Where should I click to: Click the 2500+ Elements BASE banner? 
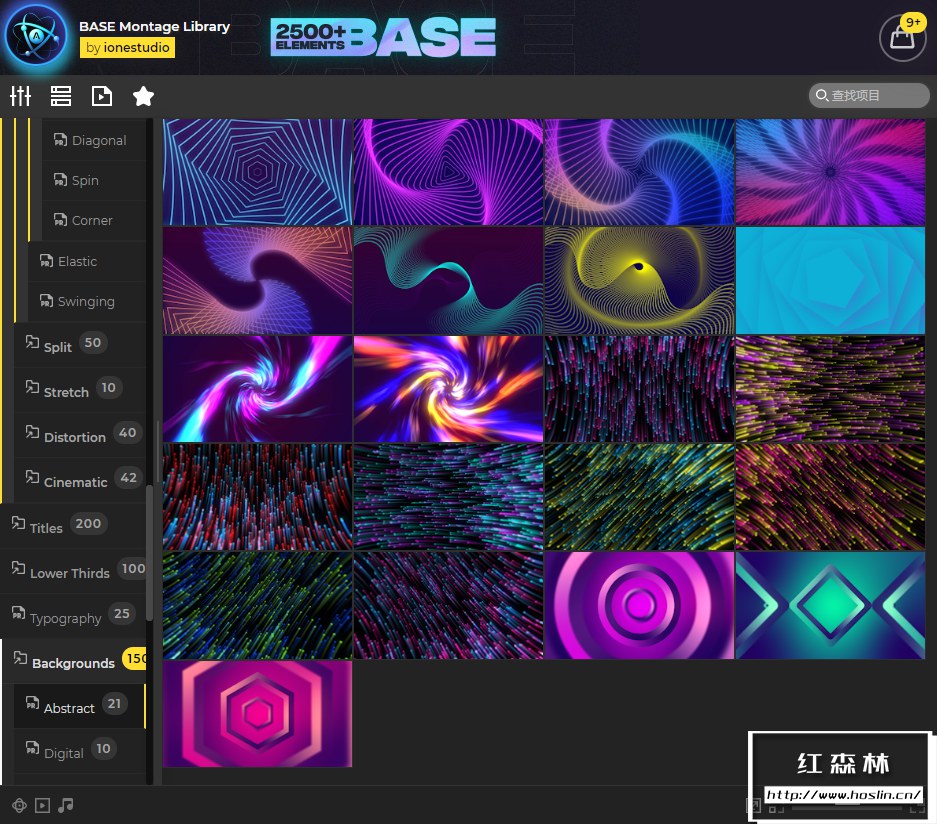tap(383, 37)
